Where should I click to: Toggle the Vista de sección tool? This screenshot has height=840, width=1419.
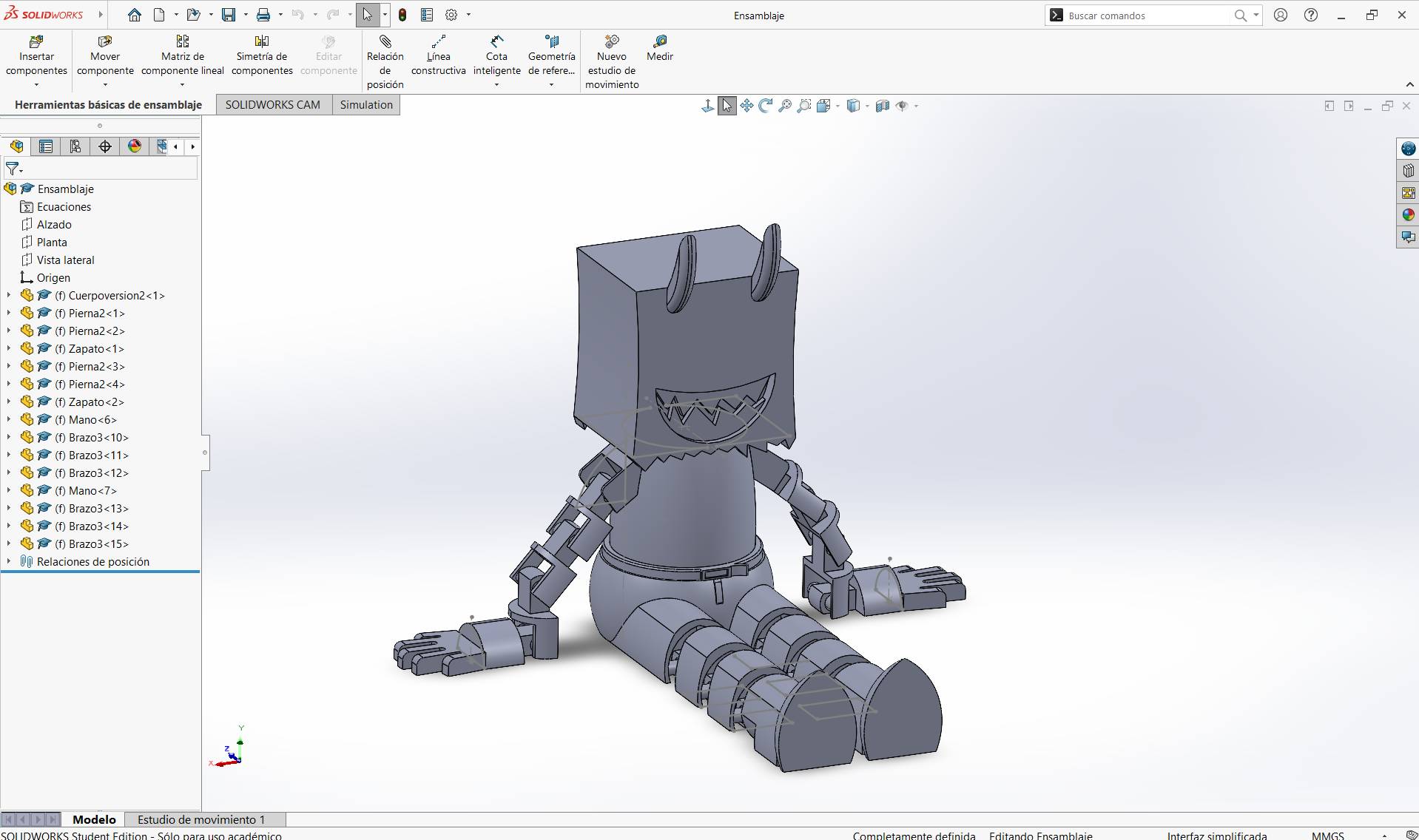[x=883, y=105]
